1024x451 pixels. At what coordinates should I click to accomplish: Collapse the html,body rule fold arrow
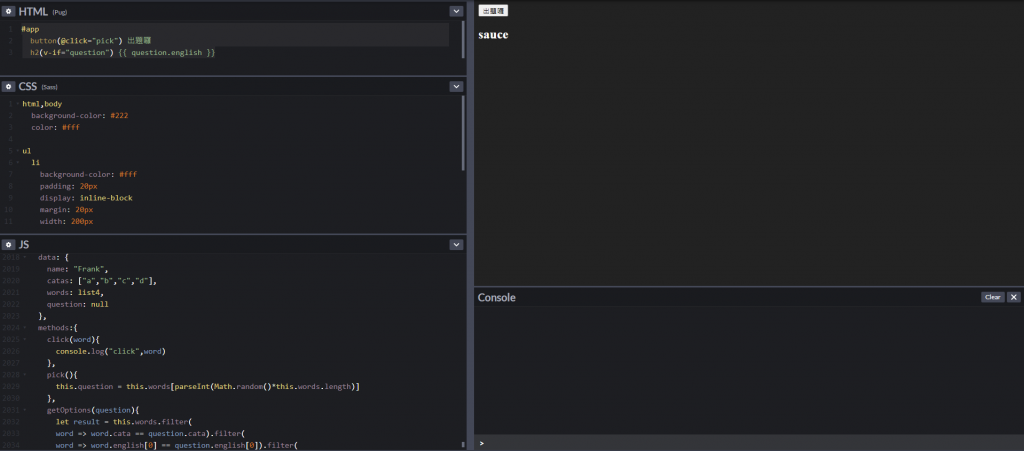coord(18,104)
